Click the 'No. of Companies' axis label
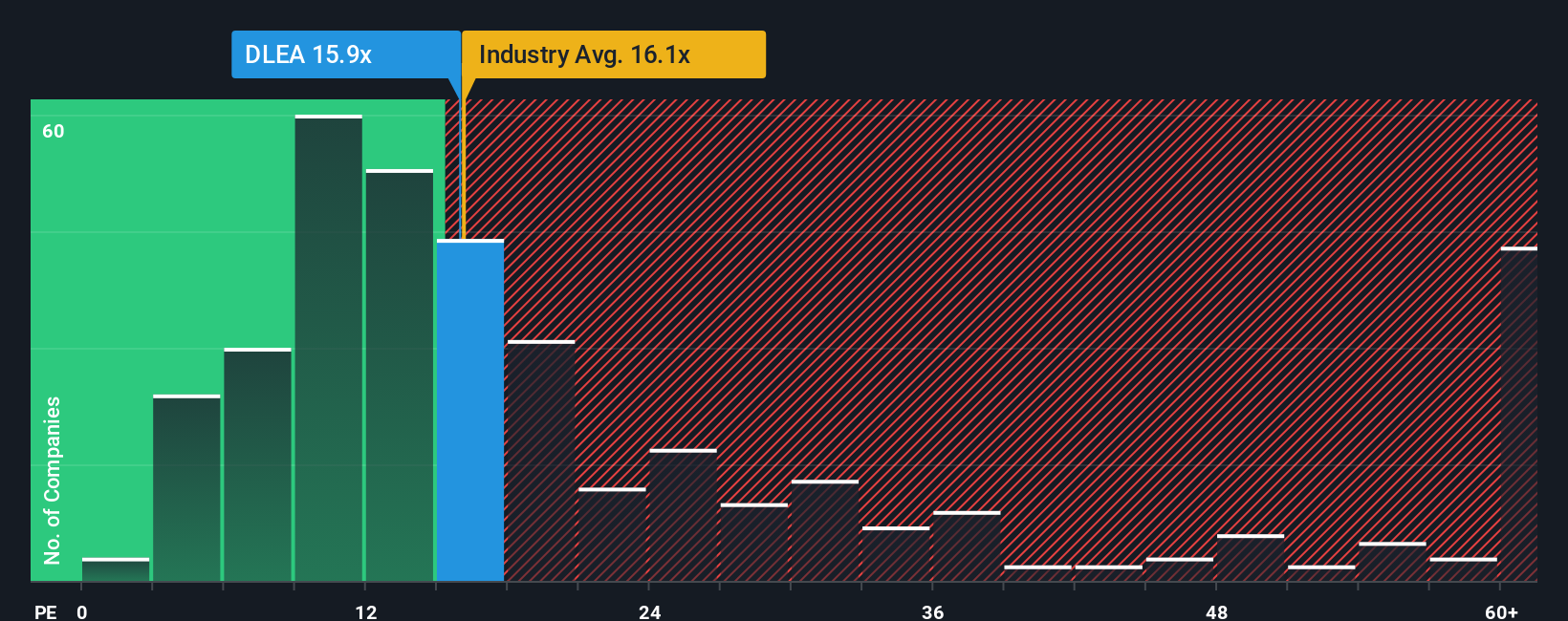This screenshot has width=1568, height=621. pyautogui.click(x=53, y=480)
